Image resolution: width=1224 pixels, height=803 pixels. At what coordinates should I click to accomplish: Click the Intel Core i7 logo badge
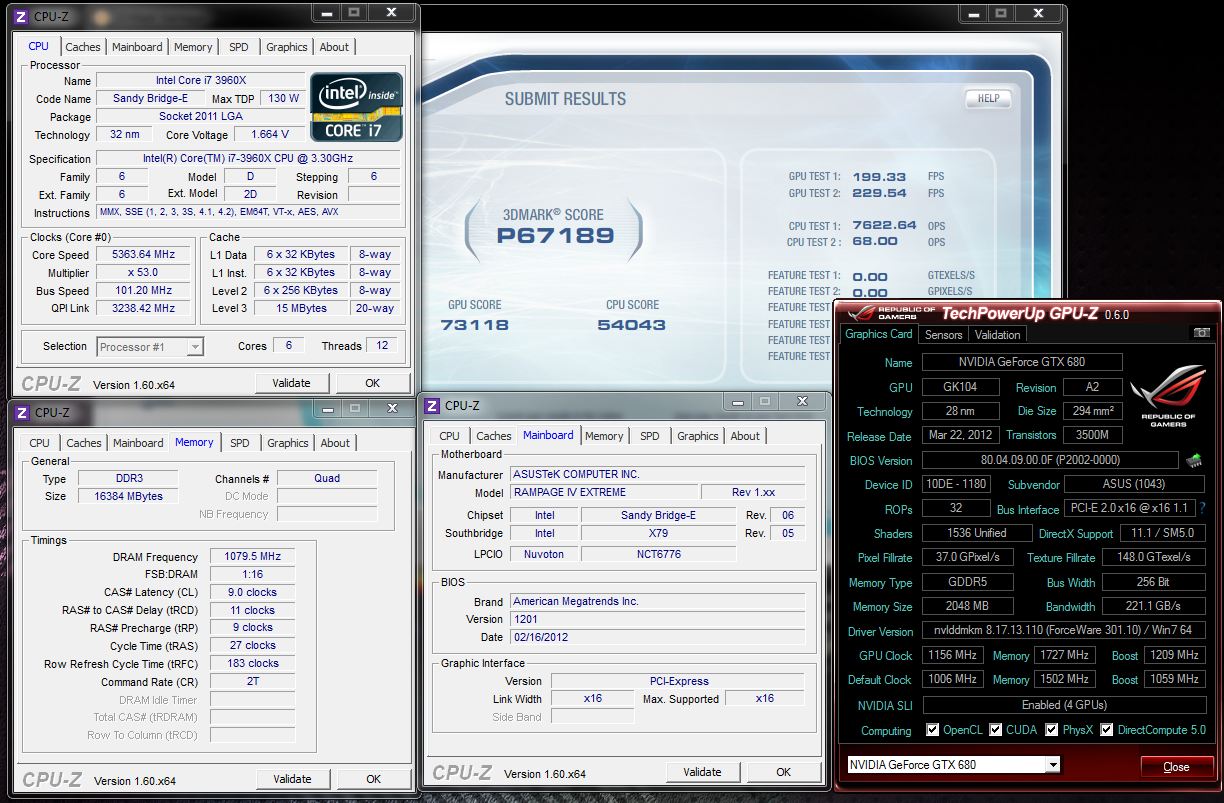(x=357, y=106)
